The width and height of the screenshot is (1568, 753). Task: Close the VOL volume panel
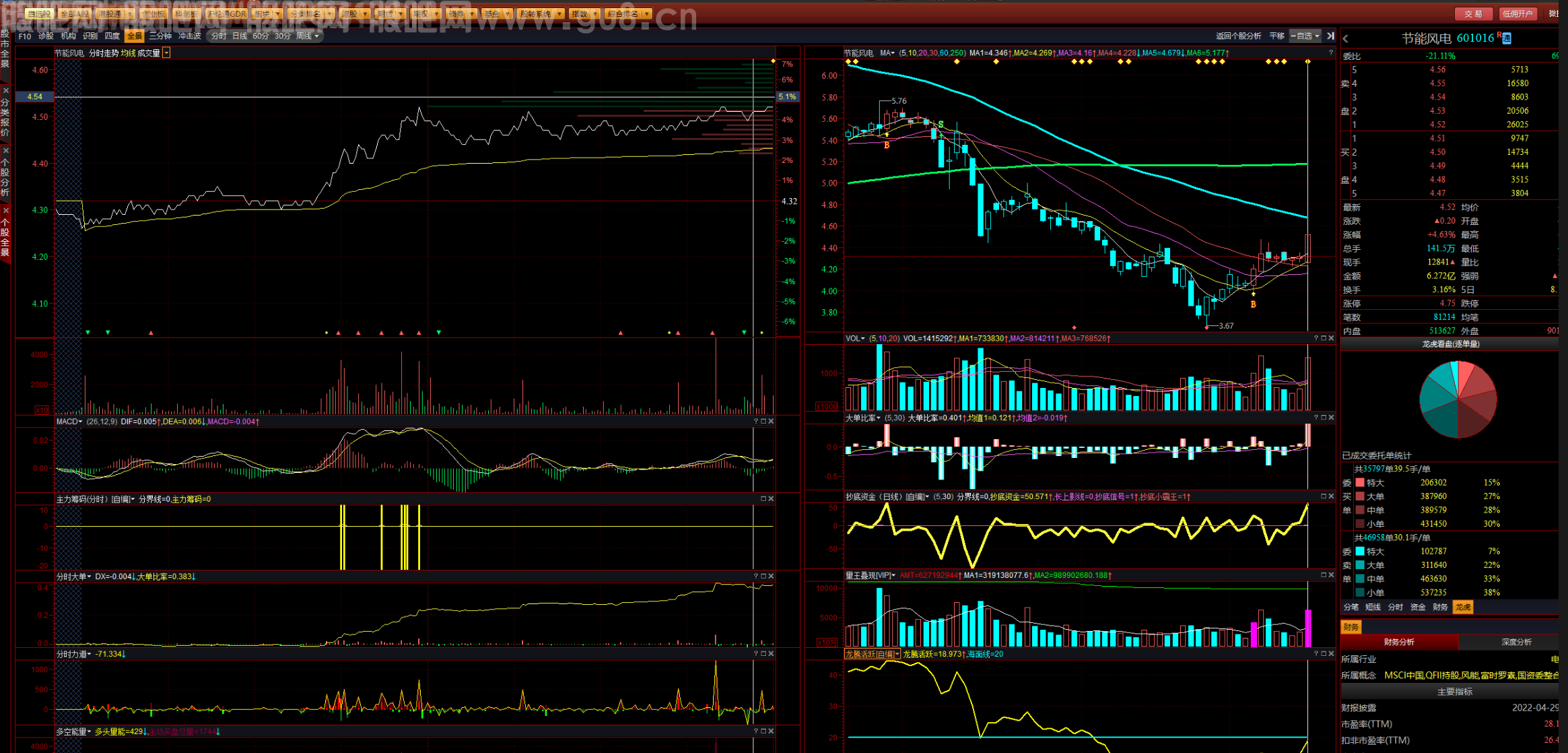click(1331, 338)
